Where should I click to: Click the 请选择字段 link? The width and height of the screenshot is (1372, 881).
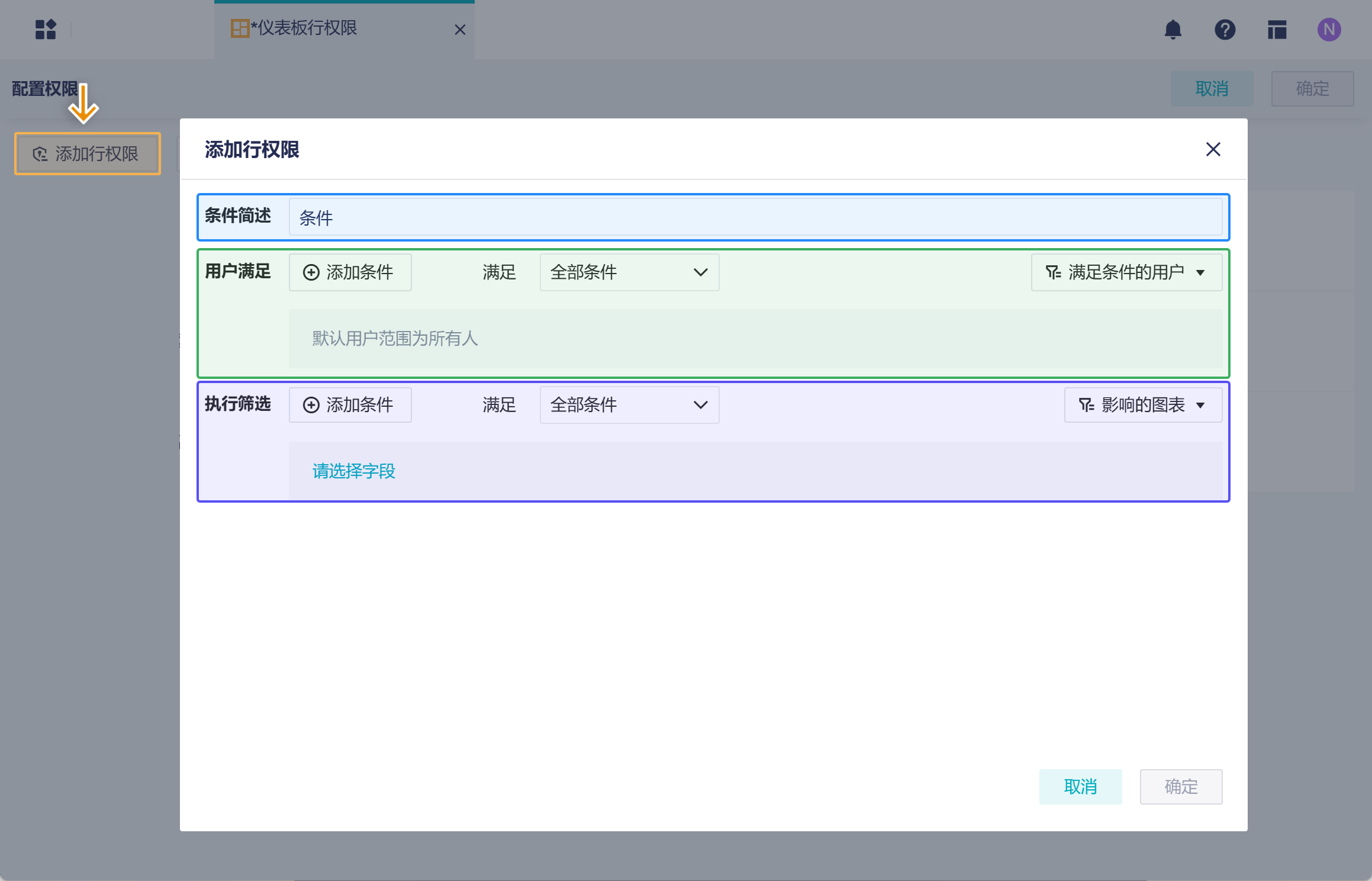point(354,471)
